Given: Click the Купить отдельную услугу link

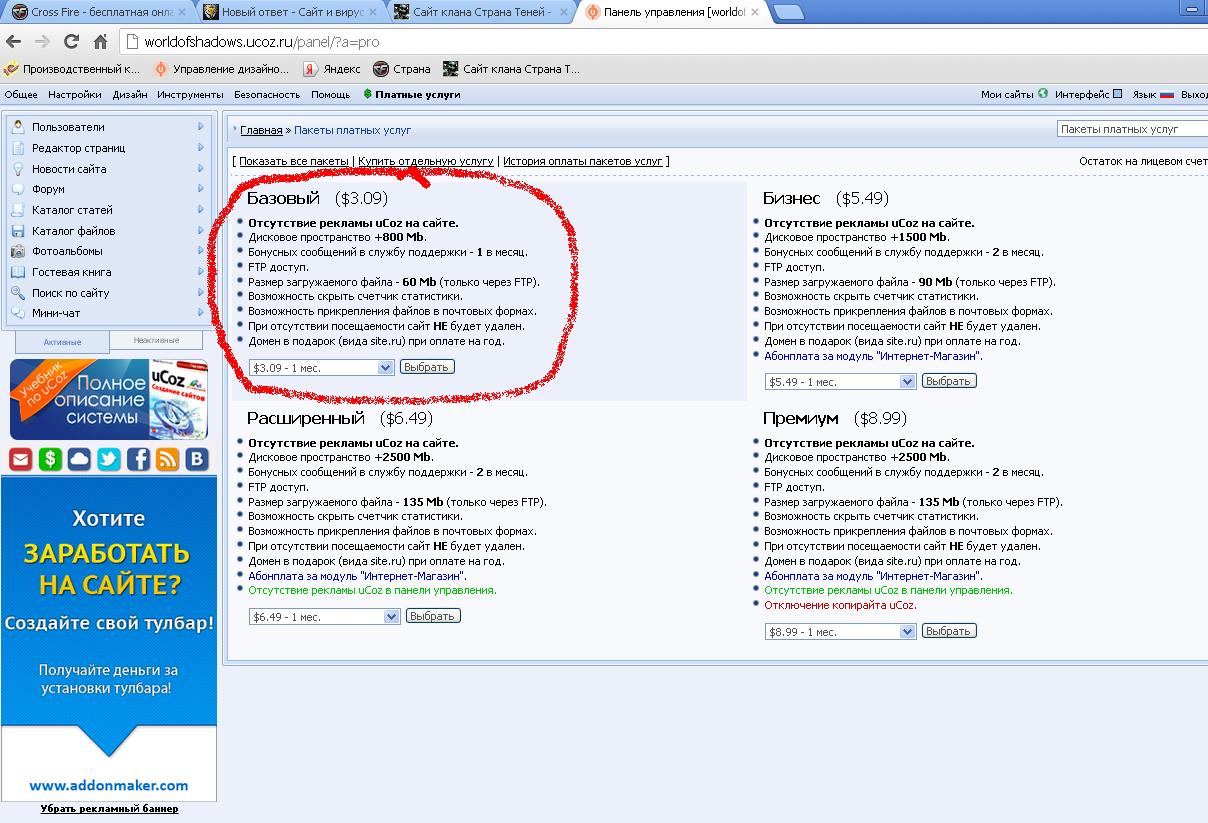Looking at the screenshot, I should [x=426, y=161].
